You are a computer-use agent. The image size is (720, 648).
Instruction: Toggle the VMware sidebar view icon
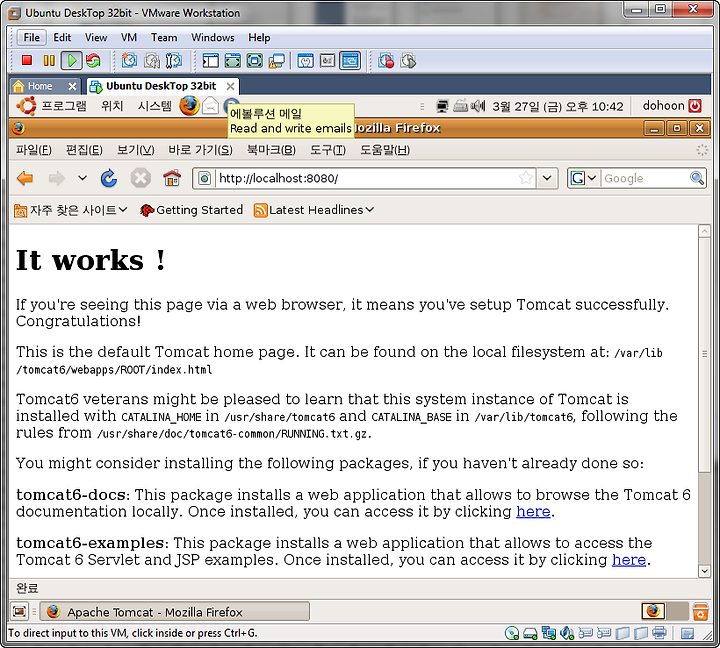pyautogui.click(x=210, y=61)
